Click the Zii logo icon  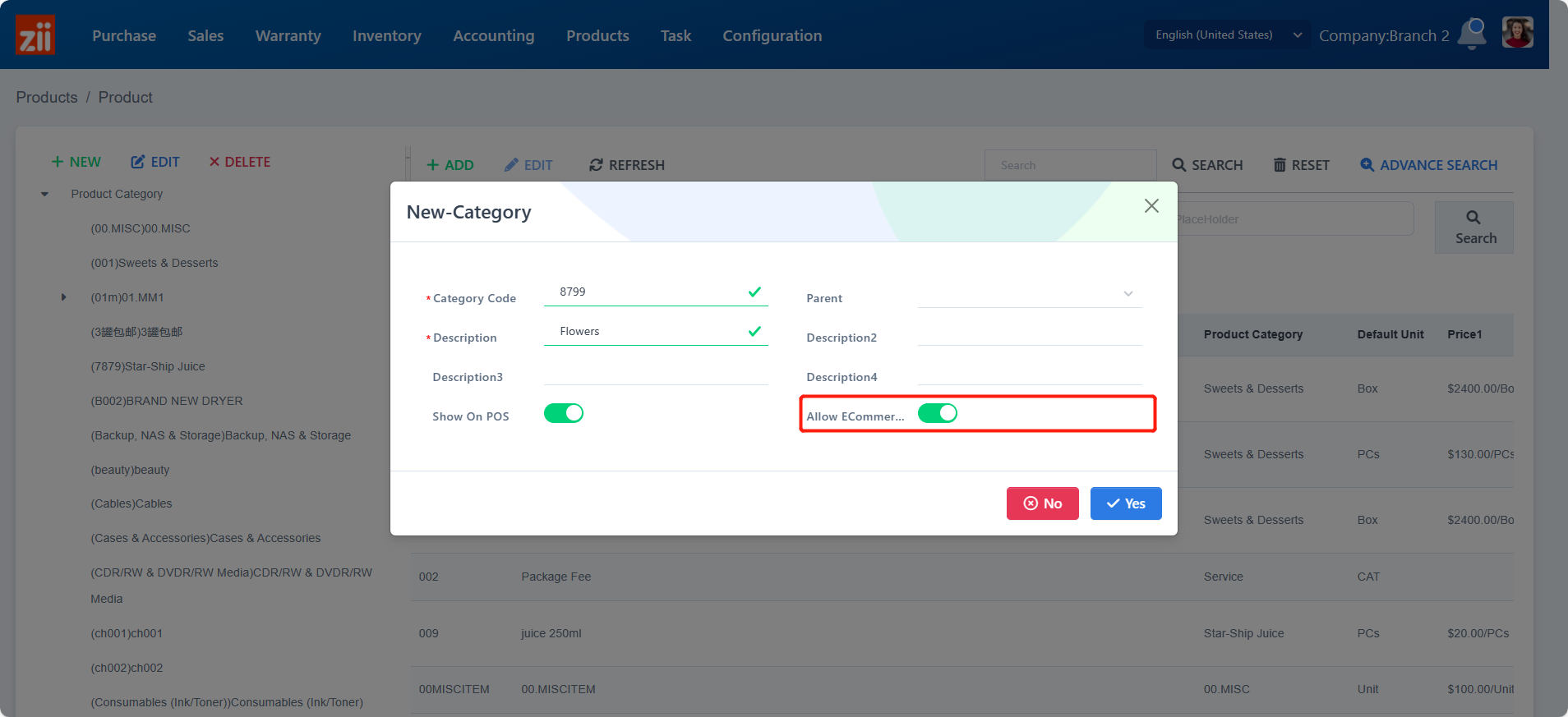click(x=35, y=35)
